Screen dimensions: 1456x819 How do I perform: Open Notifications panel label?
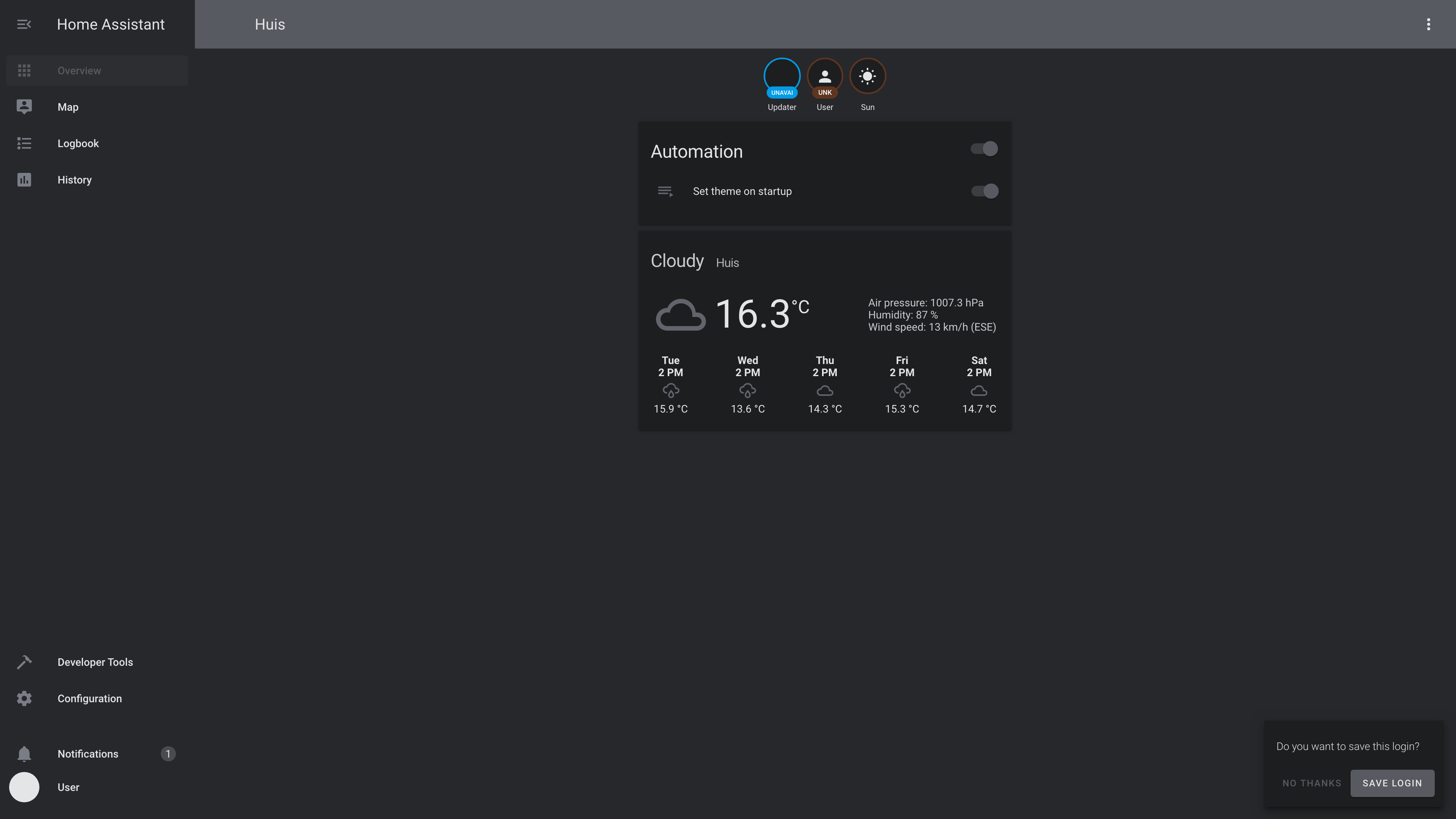88,754
